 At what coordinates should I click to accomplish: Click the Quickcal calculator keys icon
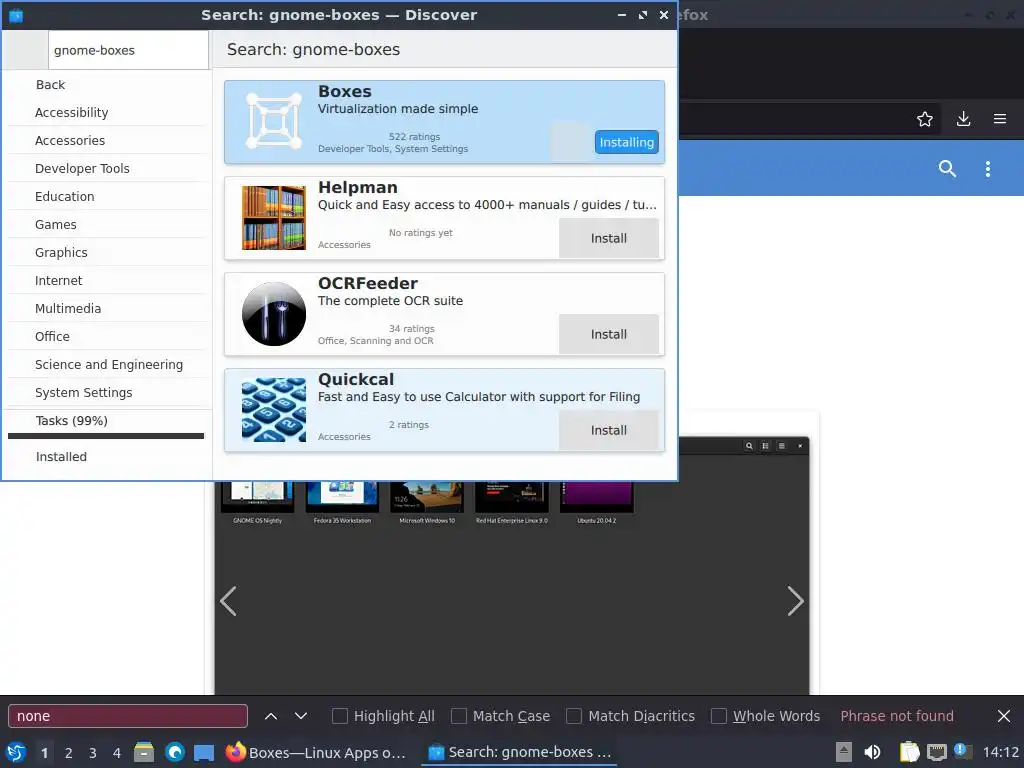point(274,409)
